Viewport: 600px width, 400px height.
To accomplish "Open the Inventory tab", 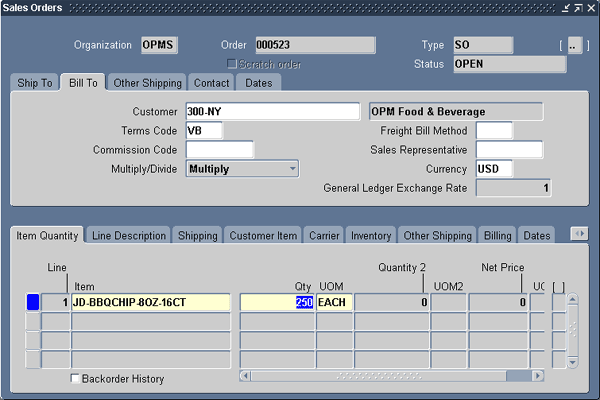I will pos(371,235).
